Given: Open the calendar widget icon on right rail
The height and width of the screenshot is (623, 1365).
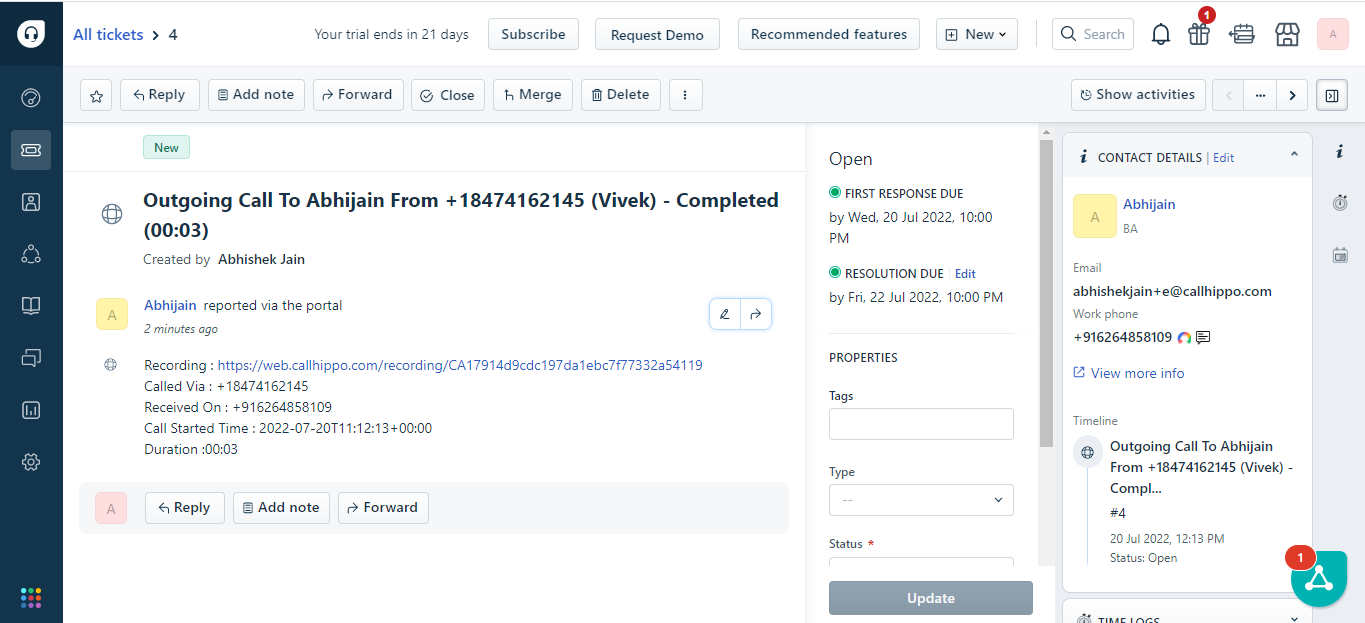Looking at the screenshot, I should pos(1340,255).
